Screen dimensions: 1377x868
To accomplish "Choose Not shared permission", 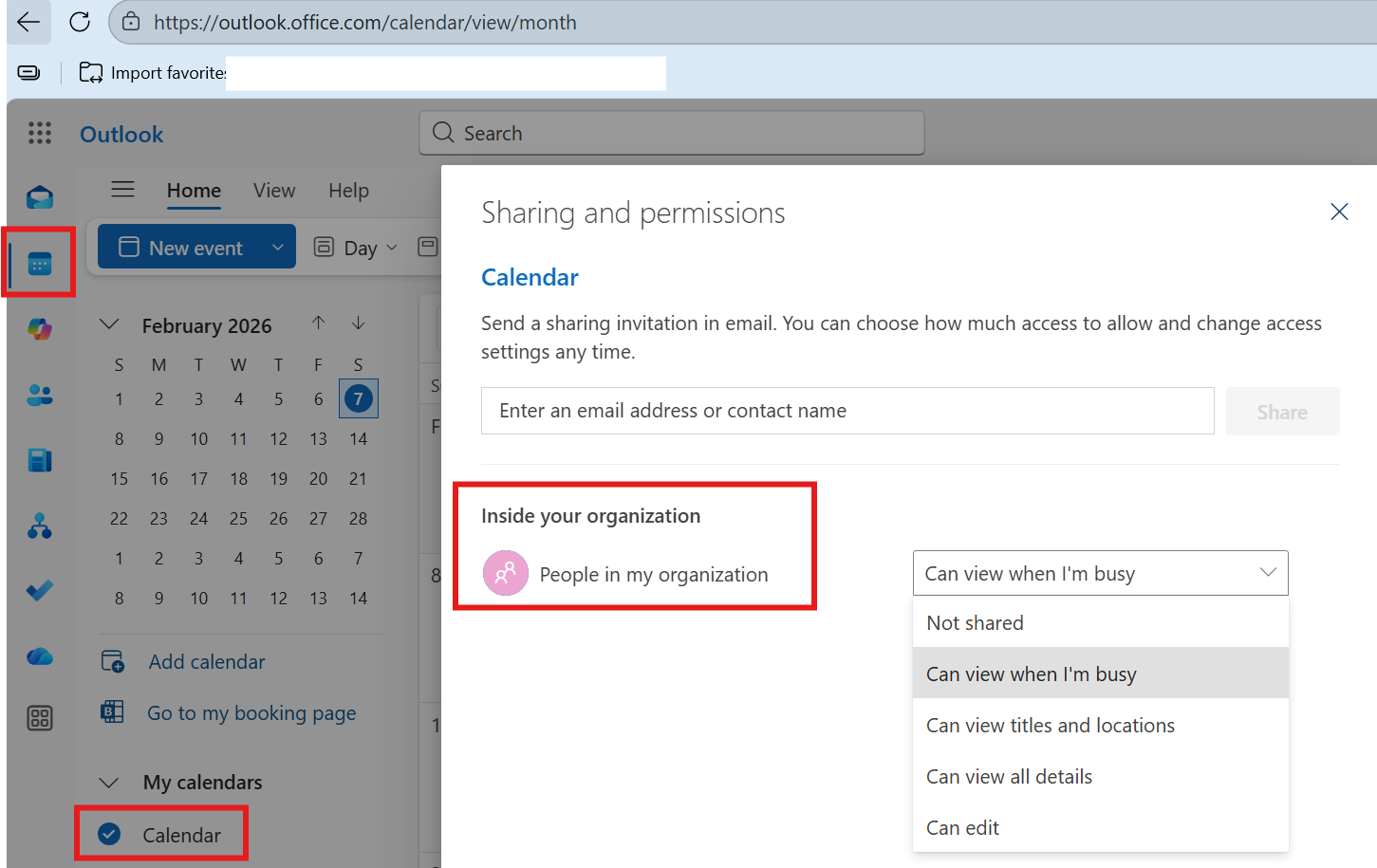I will coord(1101,622).
